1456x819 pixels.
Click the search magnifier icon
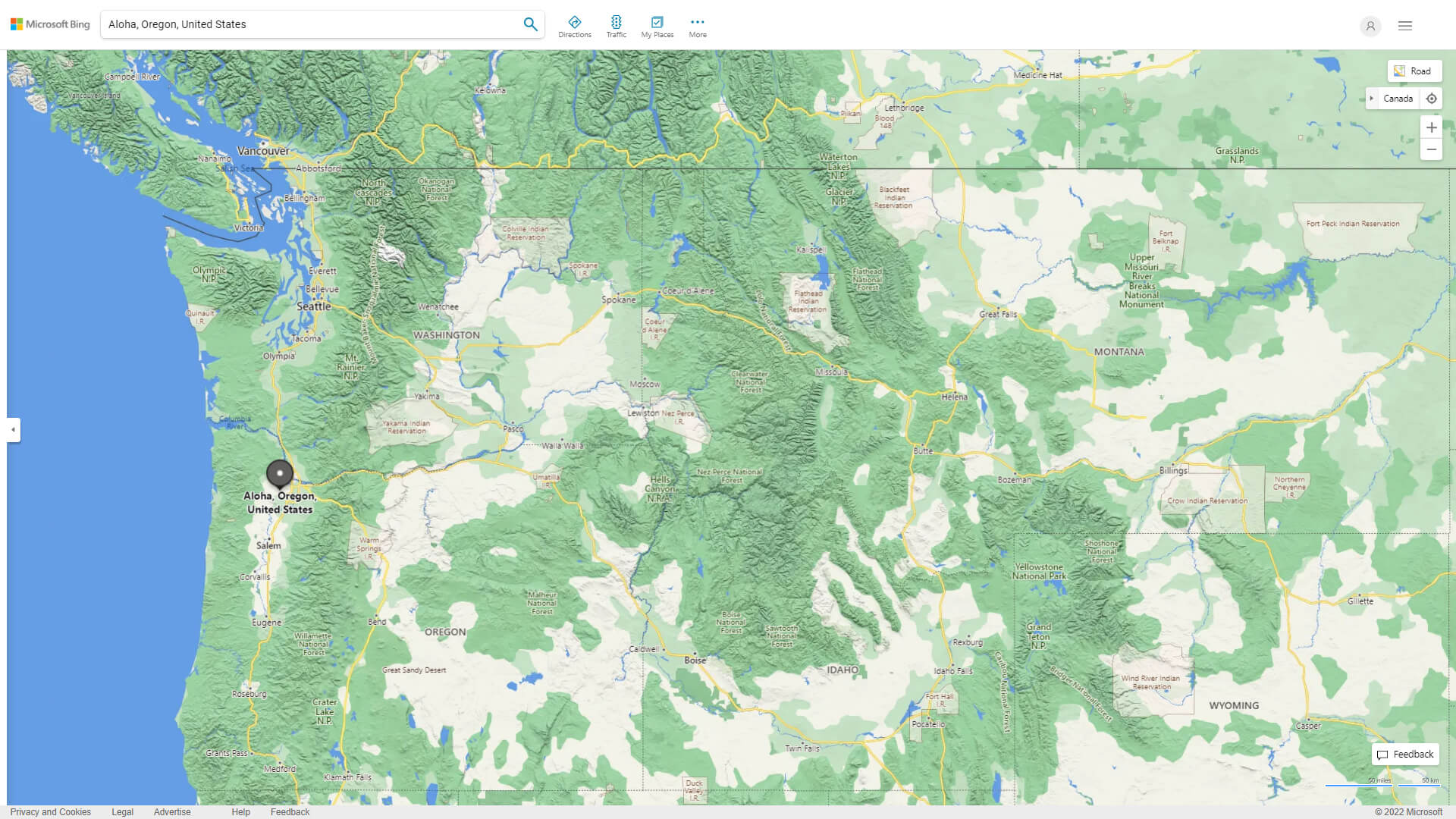click(x=530, y=24)
